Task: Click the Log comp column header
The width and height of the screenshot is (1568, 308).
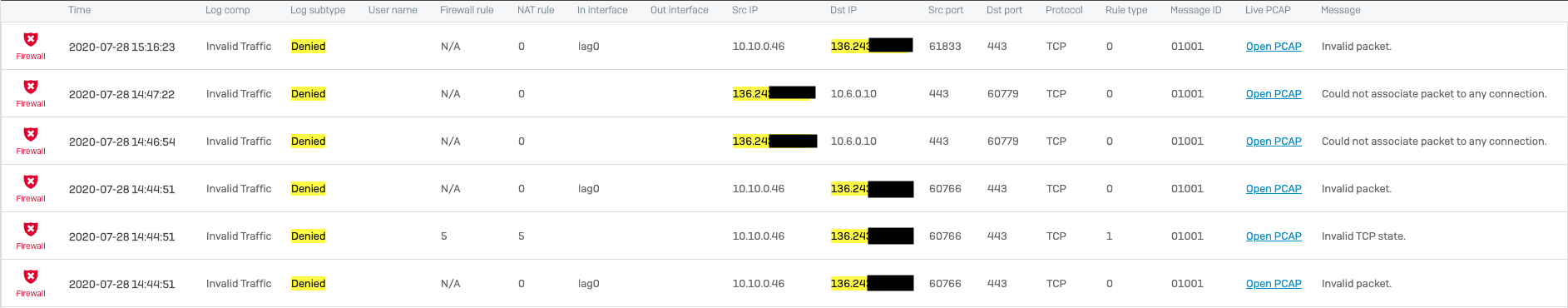Action: (228, 10)
